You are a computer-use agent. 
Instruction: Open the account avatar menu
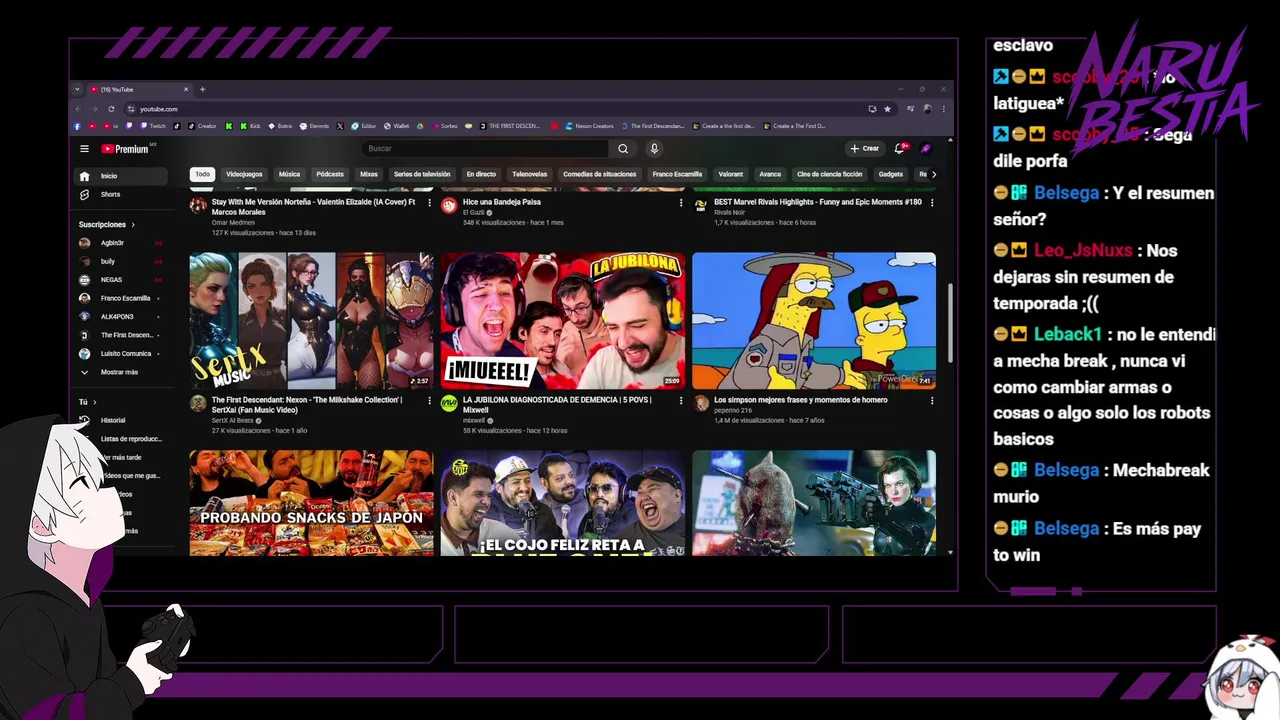click(x=926, y=149)
